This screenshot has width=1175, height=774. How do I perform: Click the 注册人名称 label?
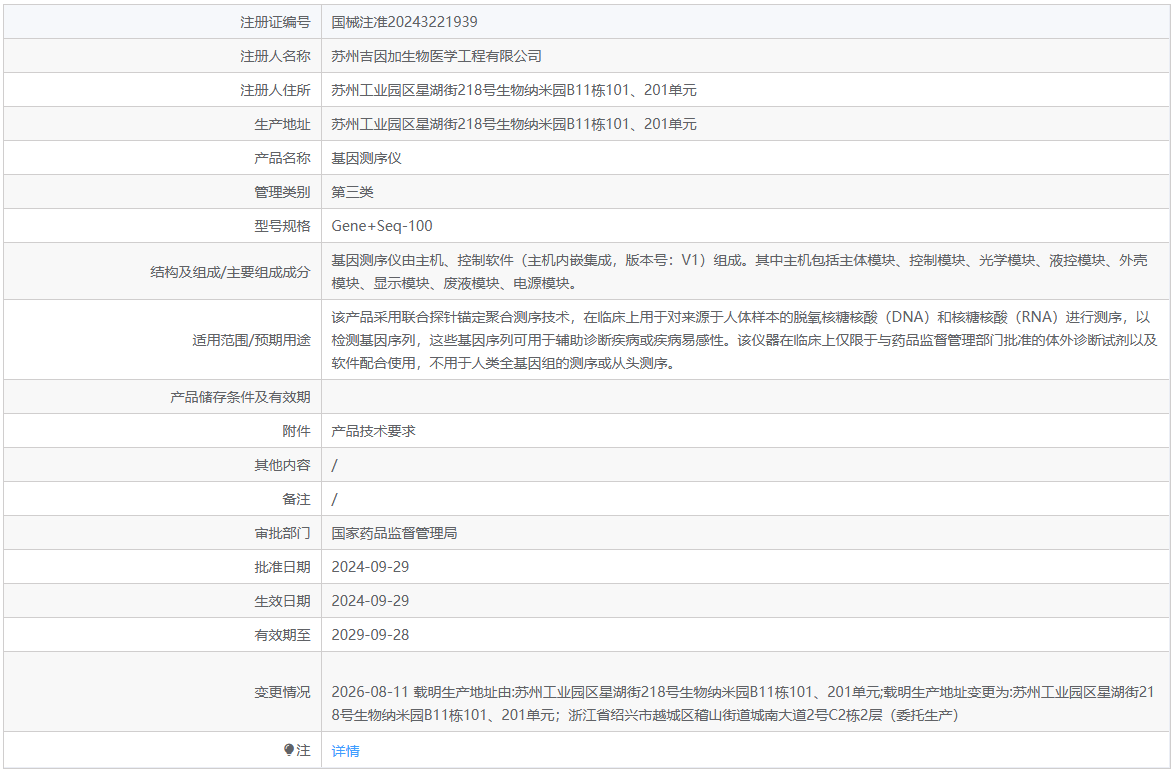275,56
